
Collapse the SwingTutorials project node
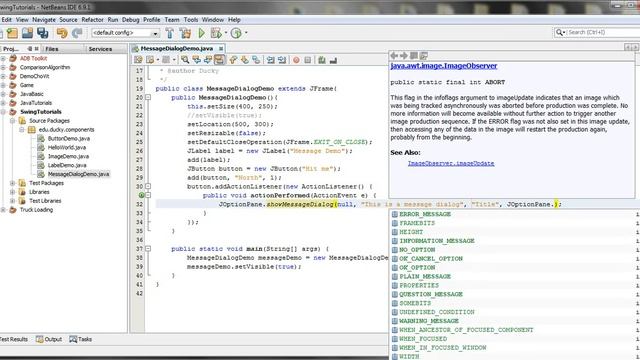click(3, 112)
